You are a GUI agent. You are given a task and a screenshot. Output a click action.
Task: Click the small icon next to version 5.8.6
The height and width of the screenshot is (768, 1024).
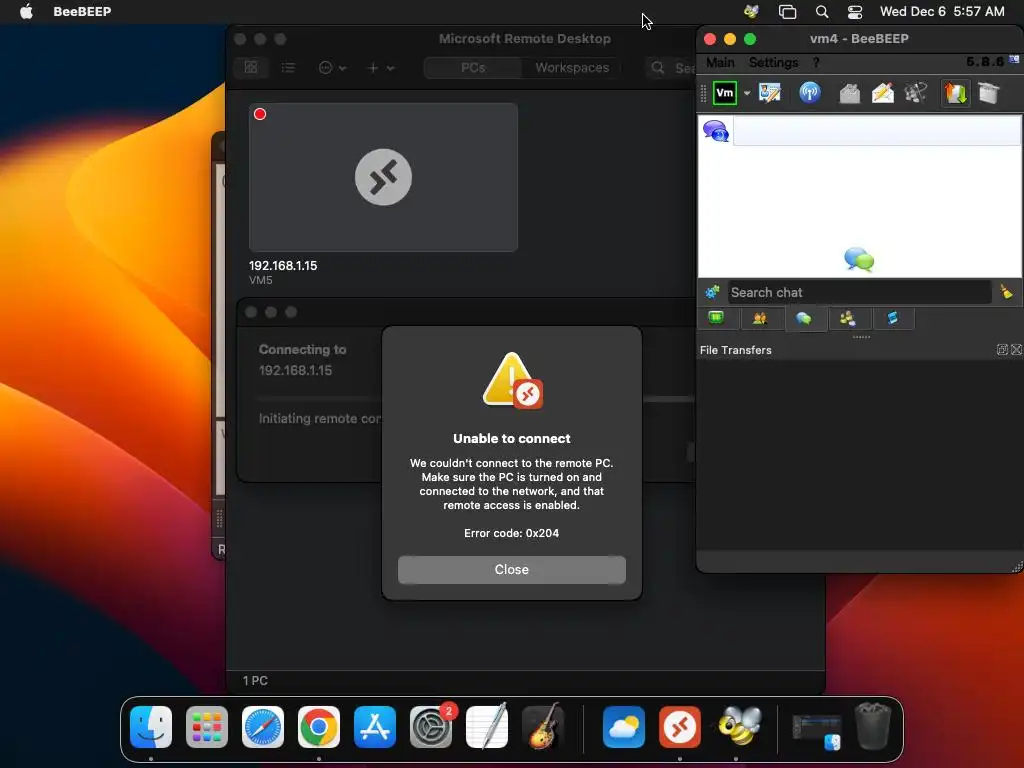coord(1014,60)
